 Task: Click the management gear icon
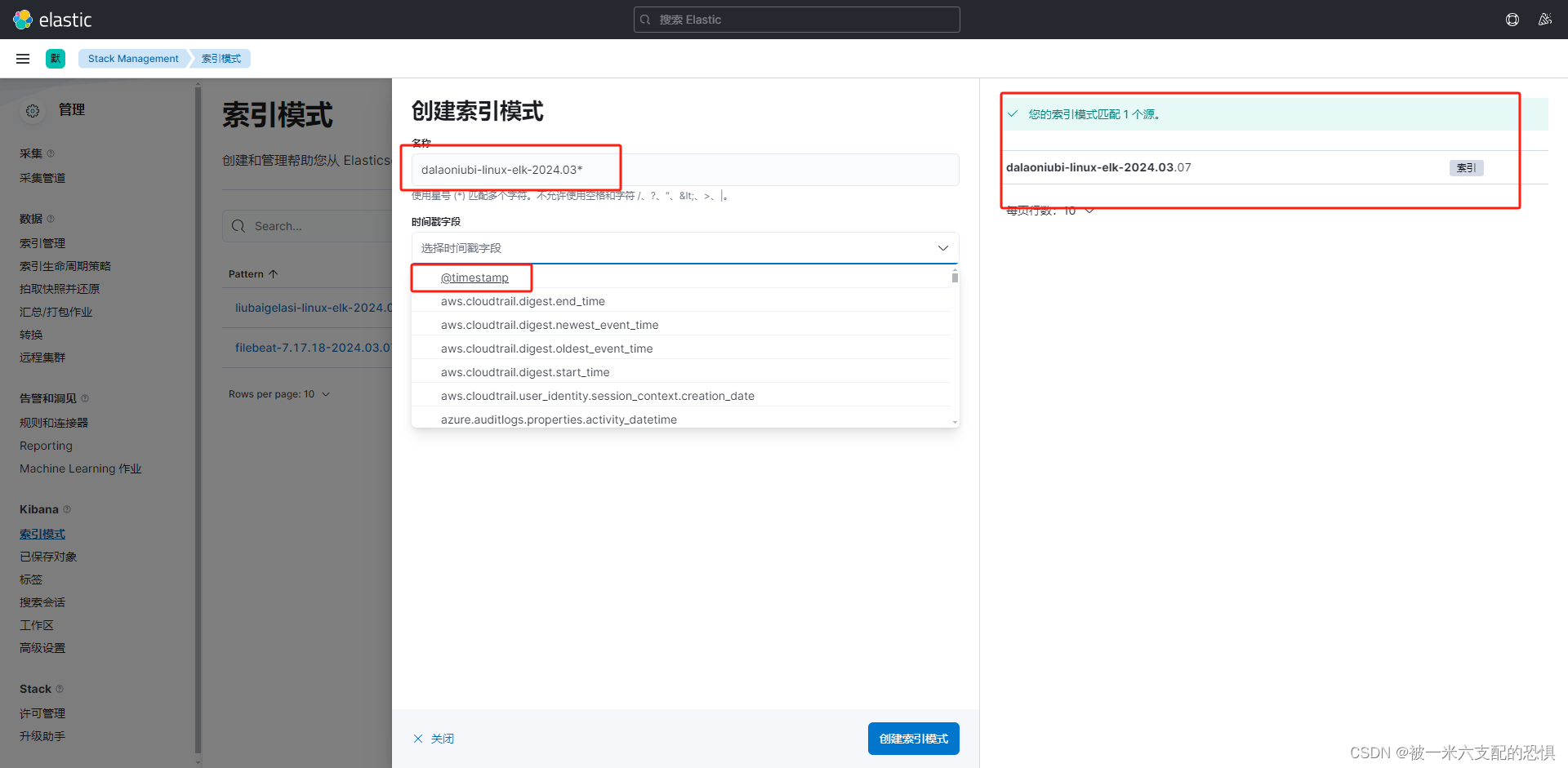tap(33, 111)
